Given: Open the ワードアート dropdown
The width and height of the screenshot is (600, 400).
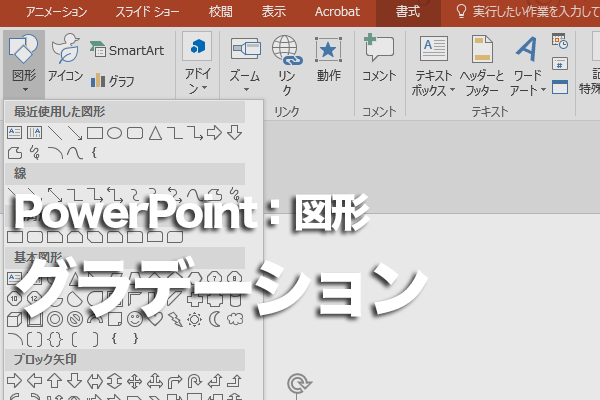Looking at the screenshot, I should click(527, 66).
